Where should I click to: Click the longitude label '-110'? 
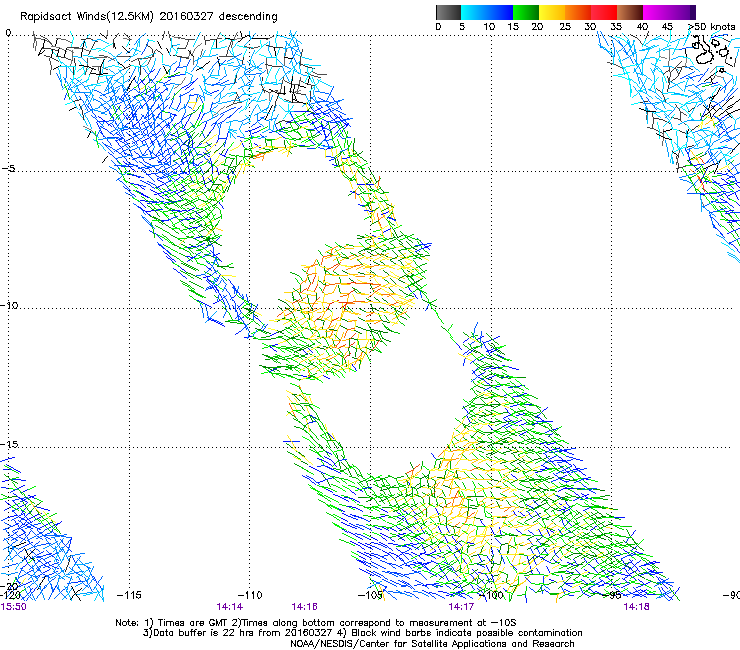[x=250, y=595]
